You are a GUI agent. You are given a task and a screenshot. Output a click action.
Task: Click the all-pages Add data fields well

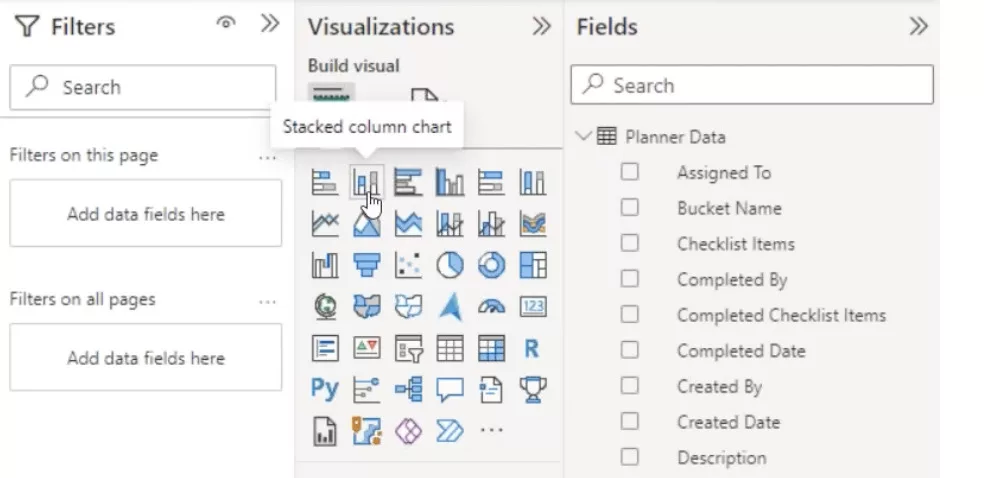point(146,358)
